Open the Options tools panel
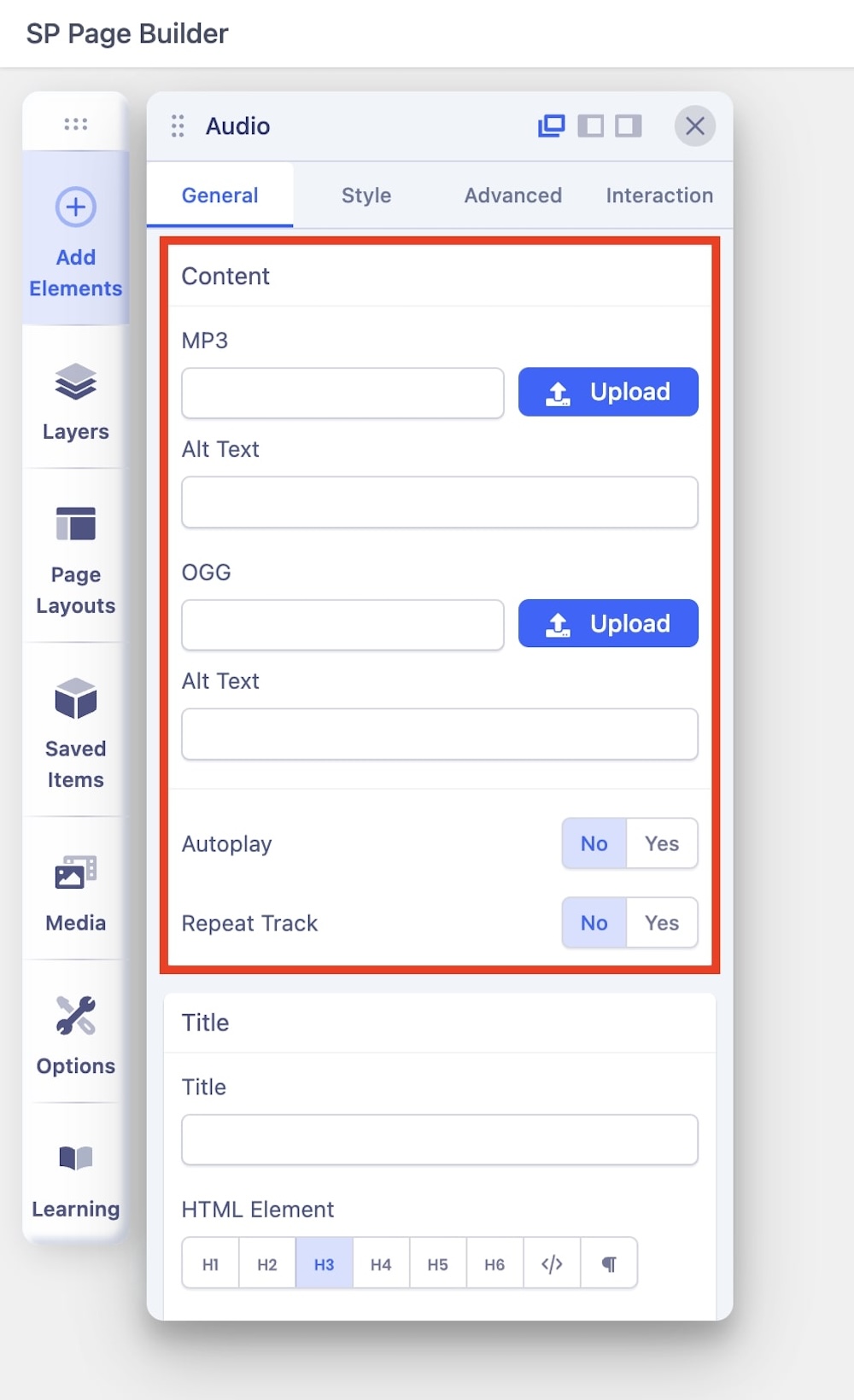The image size is (854, 1400). 75,1033
